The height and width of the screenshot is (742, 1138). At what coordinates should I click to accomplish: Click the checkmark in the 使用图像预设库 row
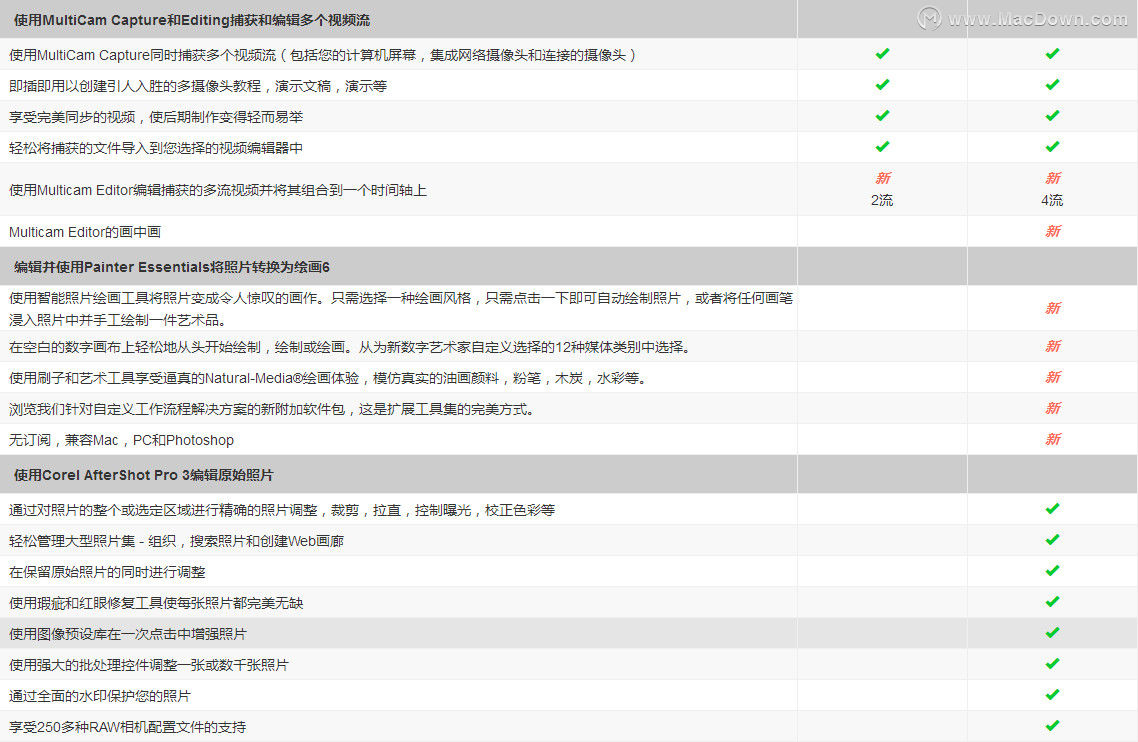pyautogui.click(x=1052, y=633)
